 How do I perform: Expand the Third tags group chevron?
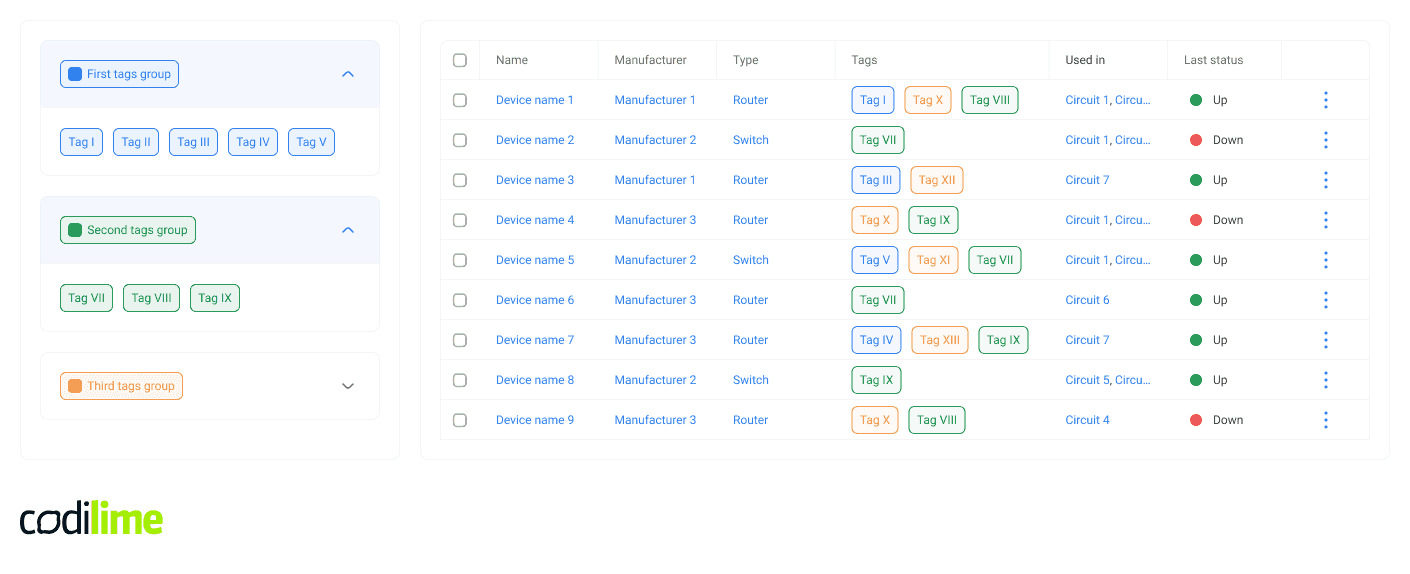click(348, 386)
